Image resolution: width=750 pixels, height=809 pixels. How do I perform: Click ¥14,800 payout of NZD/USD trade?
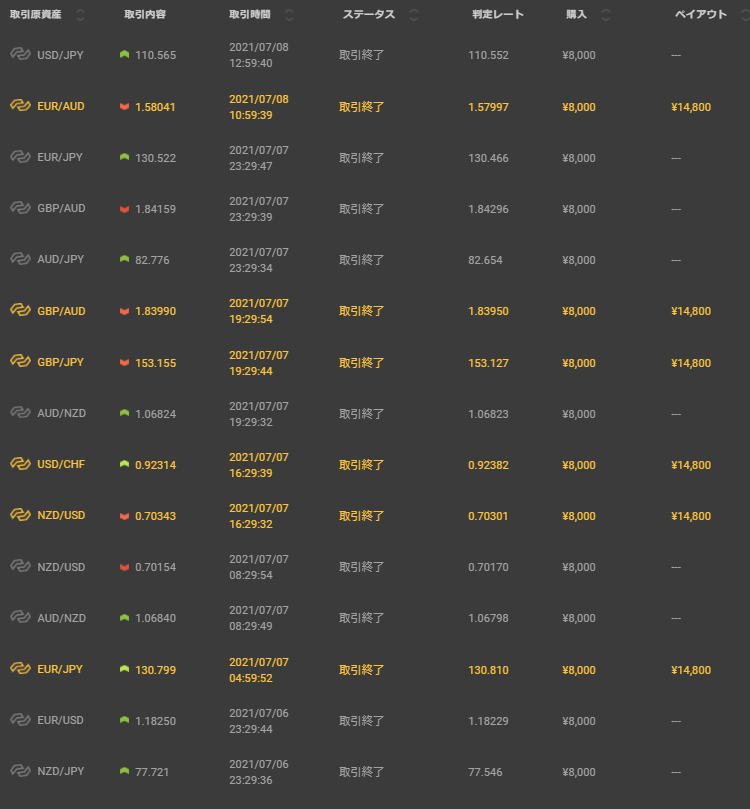(x=691, y=516)
